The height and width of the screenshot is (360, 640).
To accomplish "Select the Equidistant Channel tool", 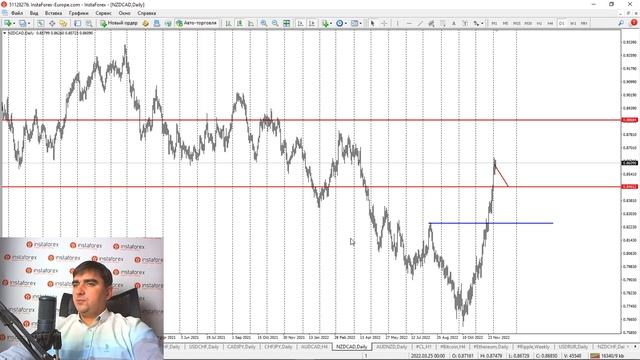I will tap(431, 23).
